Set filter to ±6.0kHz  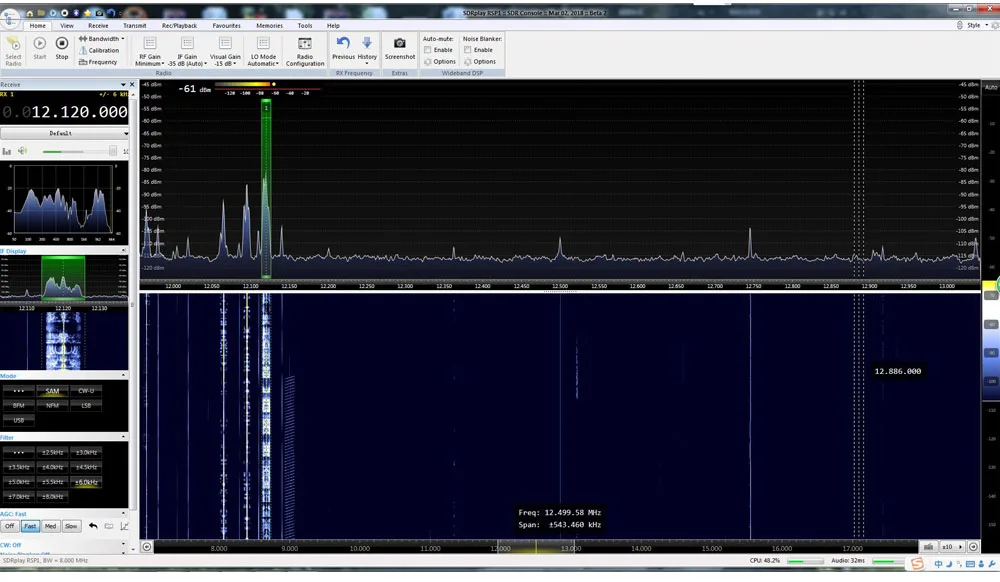(85, 482)
